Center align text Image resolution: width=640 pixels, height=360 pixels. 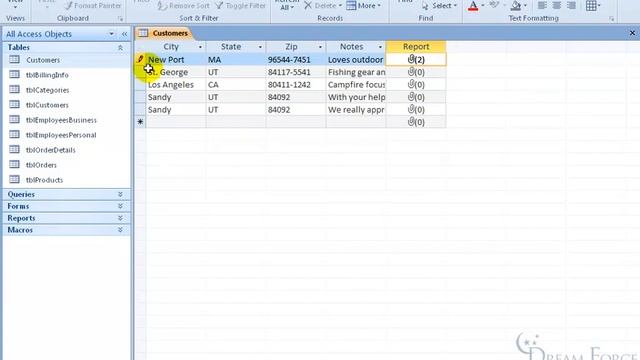click(557, 6)
